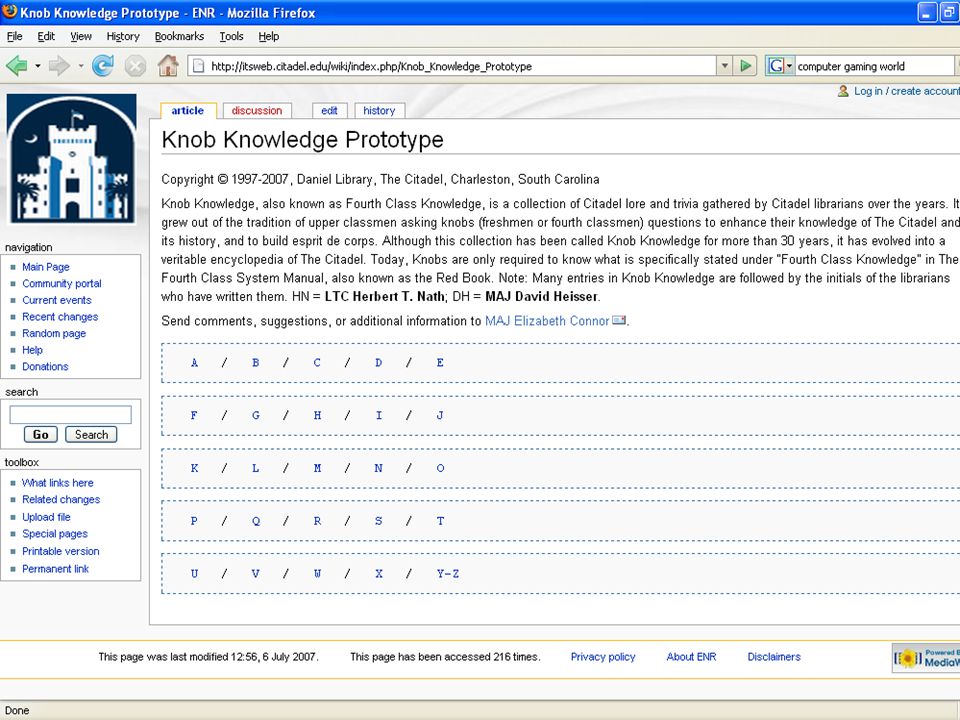Image resolution: width=960 pixels, height=720 pixels.
Task: Click the greyed Stop loading icon
Action: (x=135, y=66)
